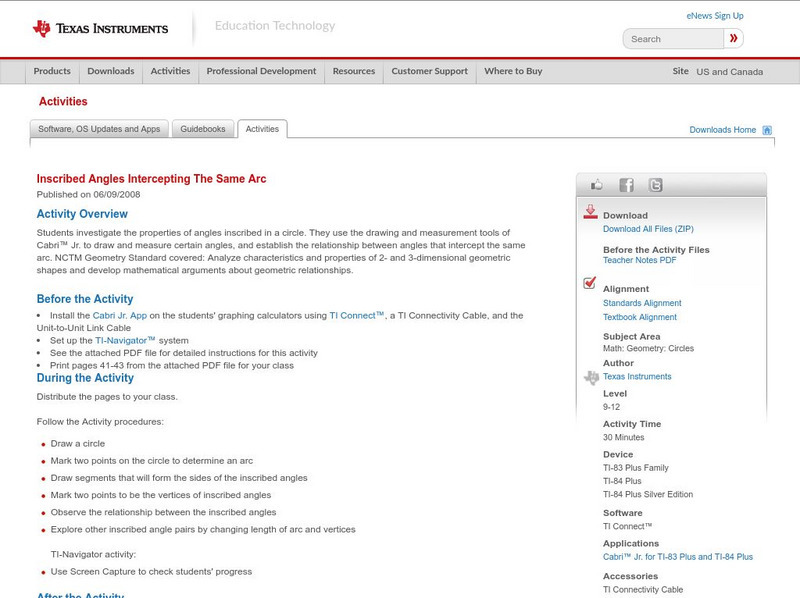Click the thumbs-up like icon
Image resolution: width=800 pixels, height=598 pixels.
[596, 185]
